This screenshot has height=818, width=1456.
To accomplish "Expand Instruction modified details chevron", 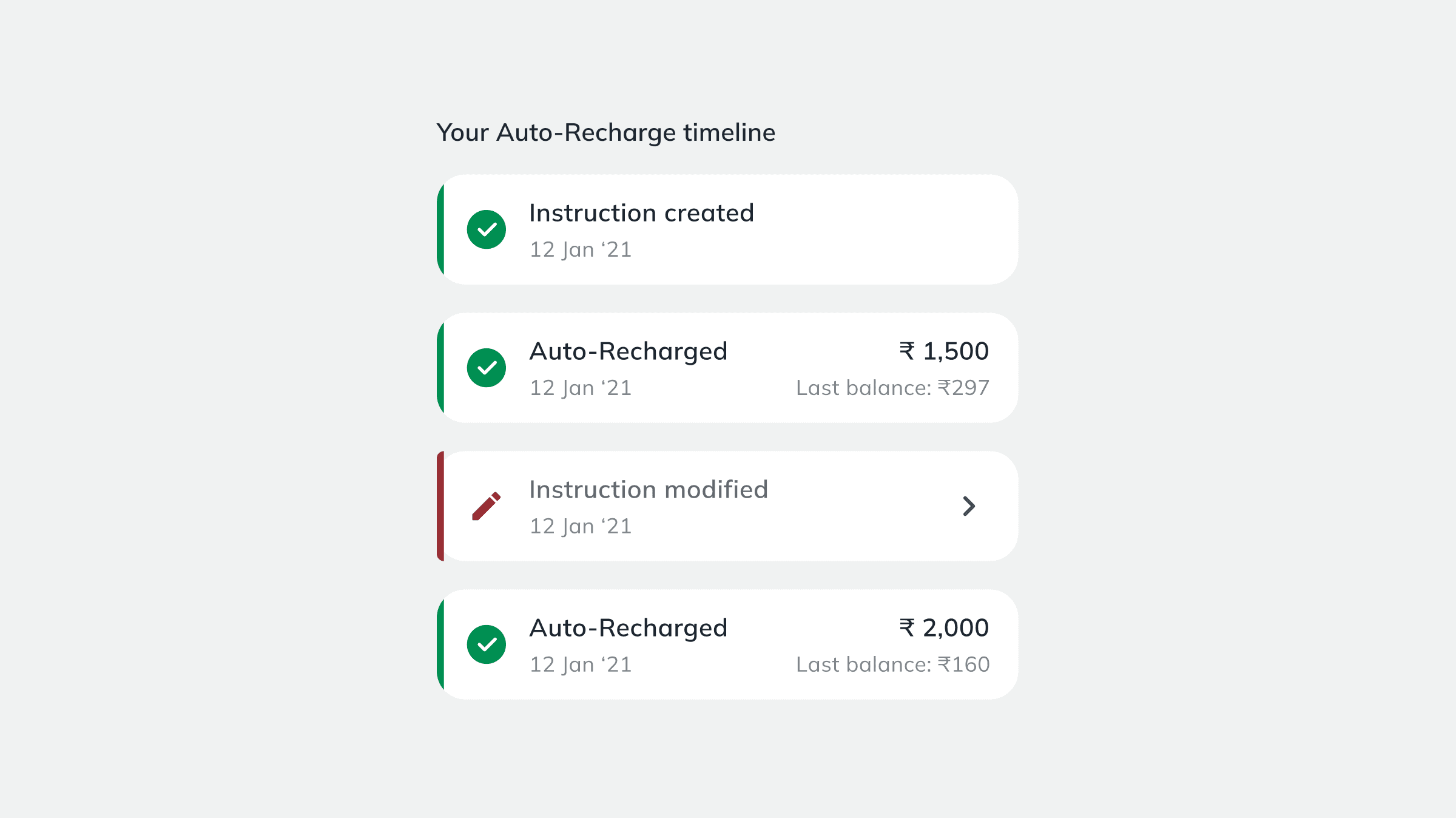I will 969,506.
